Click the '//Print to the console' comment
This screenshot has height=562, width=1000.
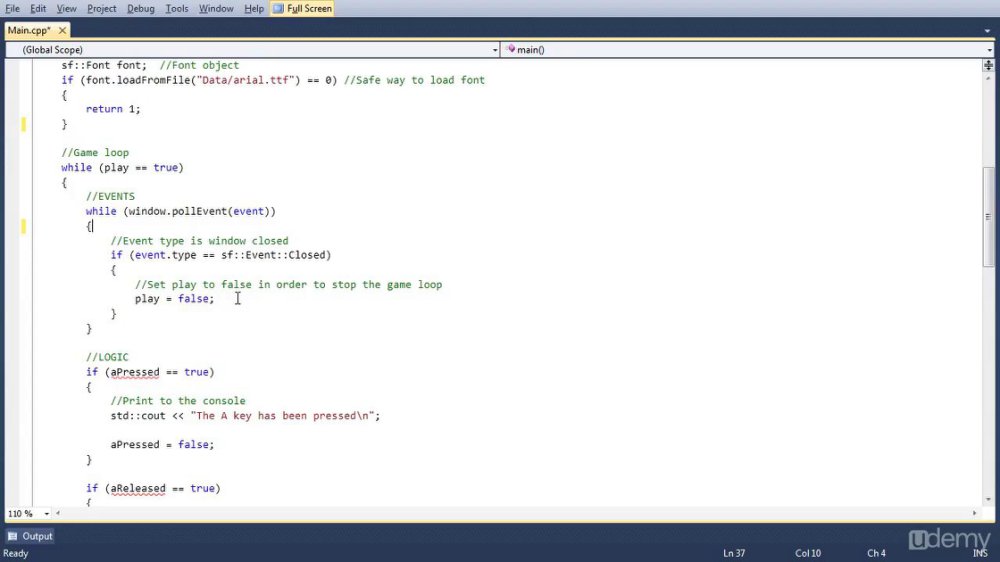178,401
